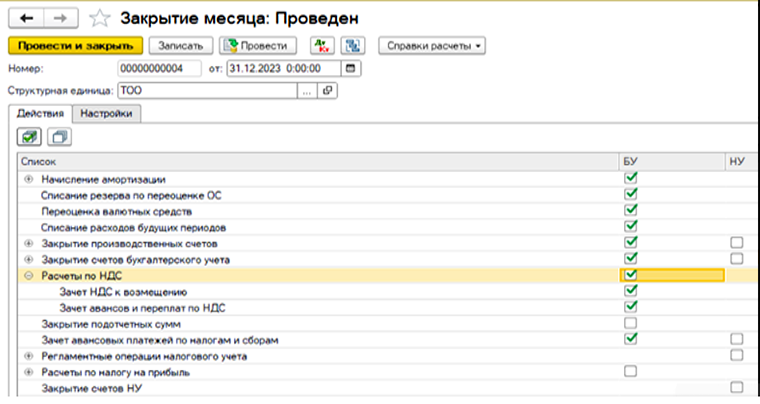Enable НУ checkbox for Закрытие счетов НУ

point(737,387)
